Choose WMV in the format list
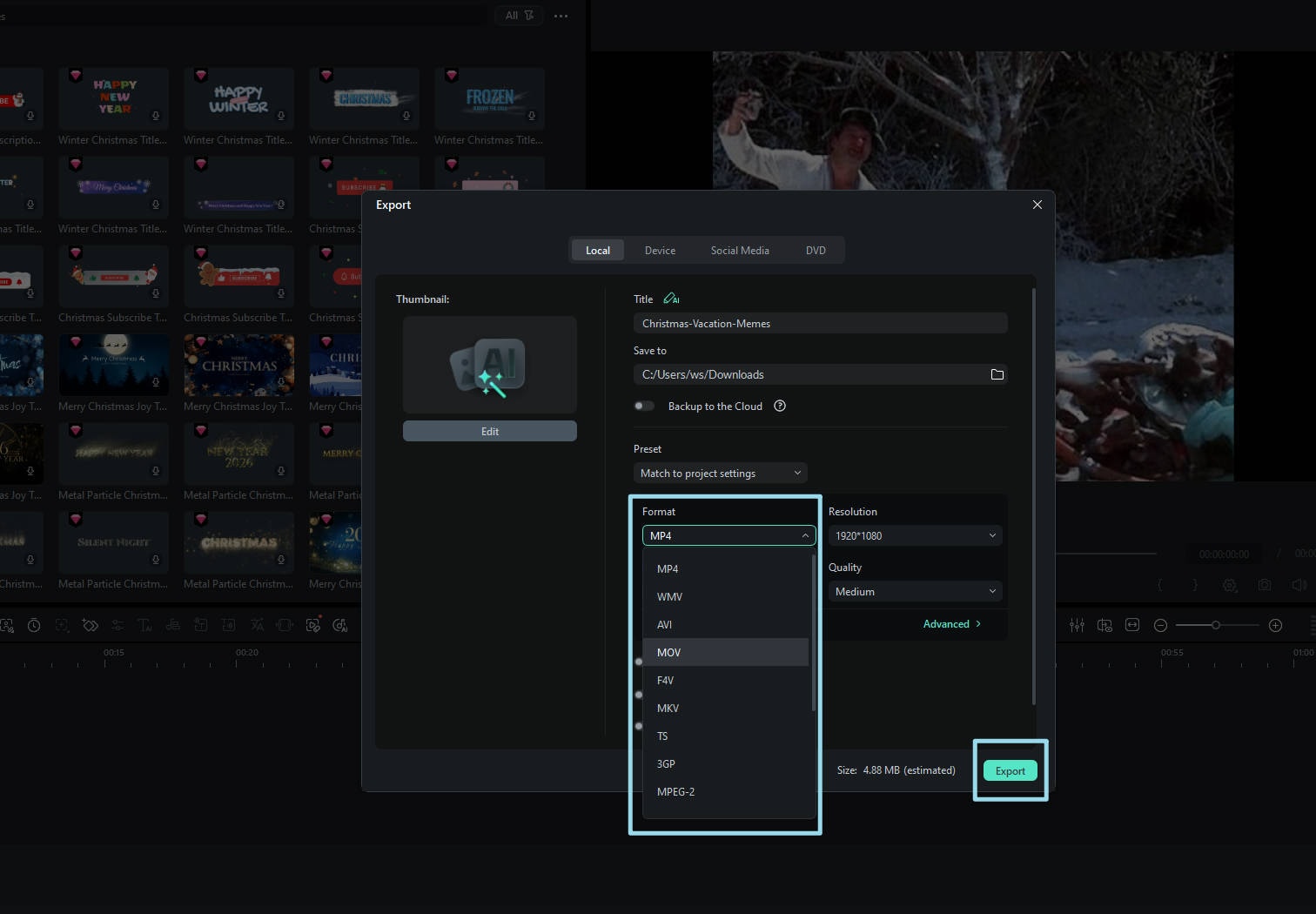This screenshot has width=1316, height=914. point(726,596)
